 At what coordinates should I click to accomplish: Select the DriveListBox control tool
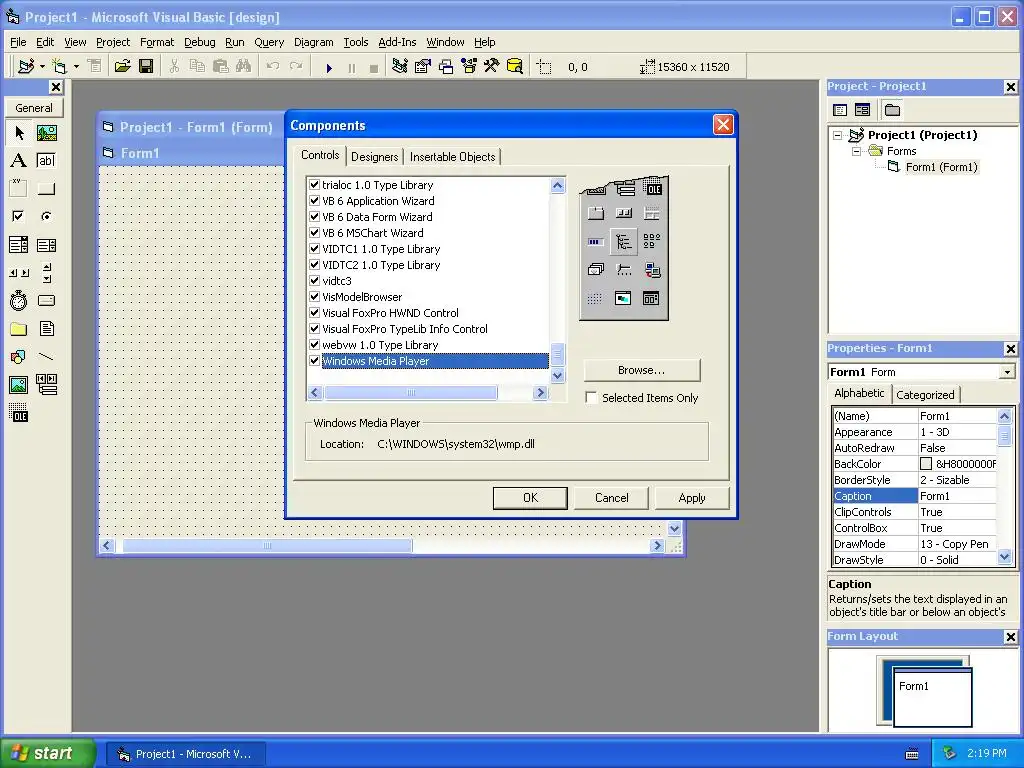[x=46, y=300]
